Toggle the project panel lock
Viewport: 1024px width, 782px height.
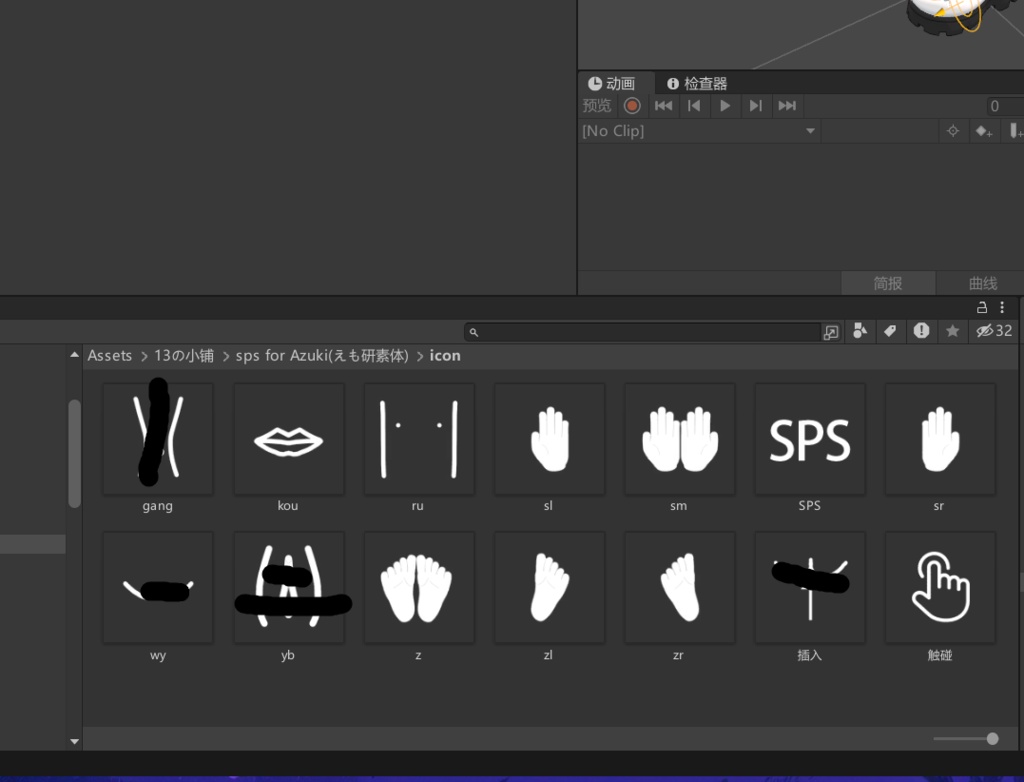982,307
